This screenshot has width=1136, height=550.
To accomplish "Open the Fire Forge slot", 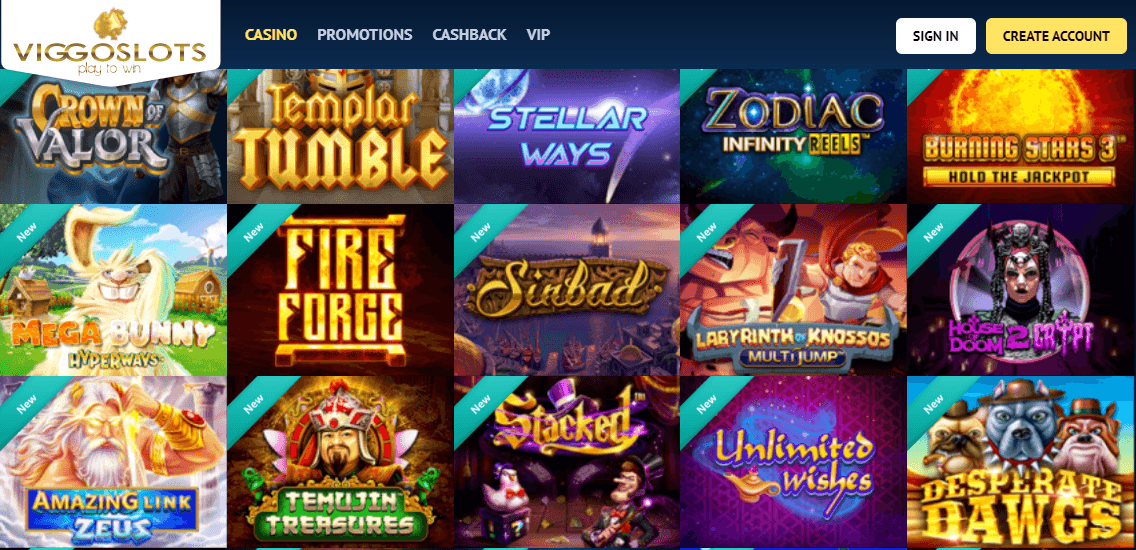I will click(341, 290).
